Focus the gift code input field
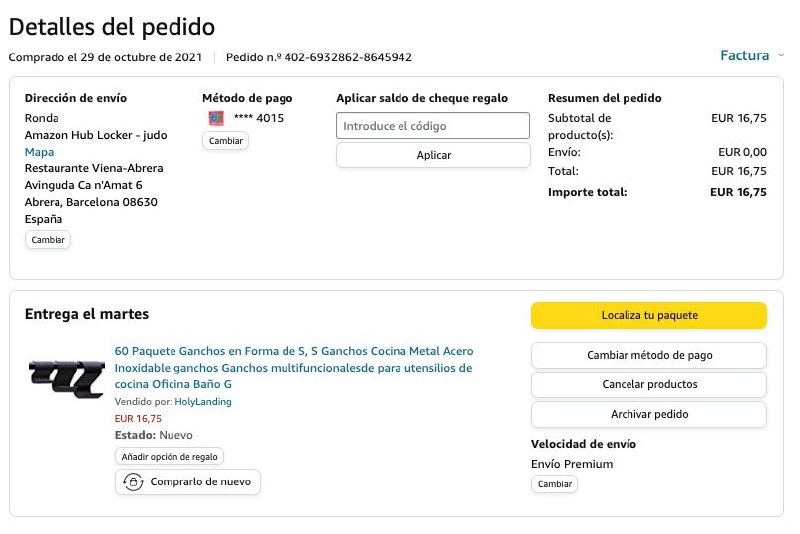 433,126
